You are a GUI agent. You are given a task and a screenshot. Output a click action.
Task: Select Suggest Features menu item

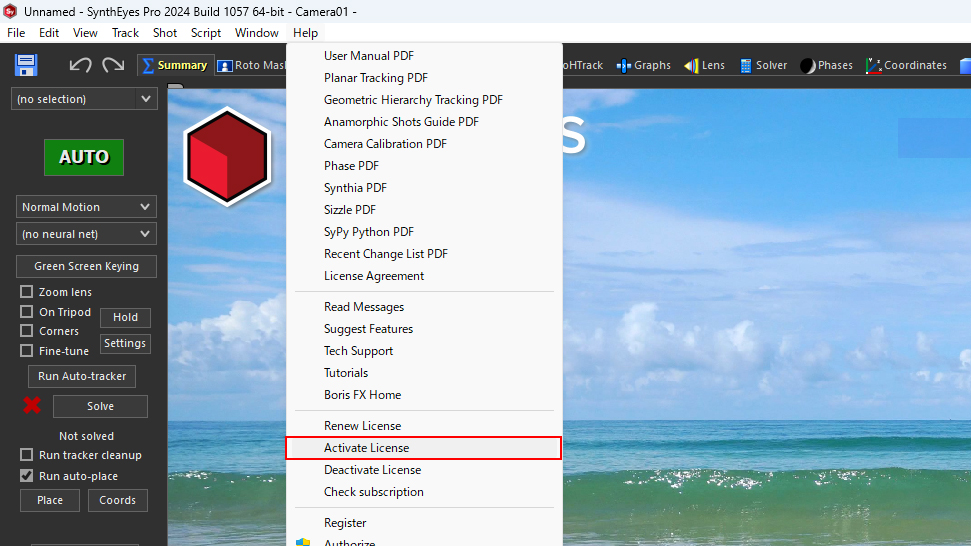tap(424, 329)
